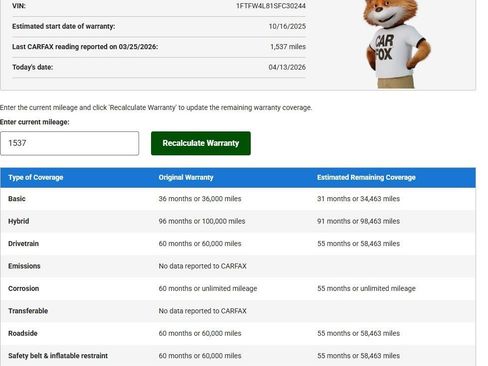This screenshot has width=488, height=366.
Task: Click the Emissions coverage row label
Action: click(24, 266)
